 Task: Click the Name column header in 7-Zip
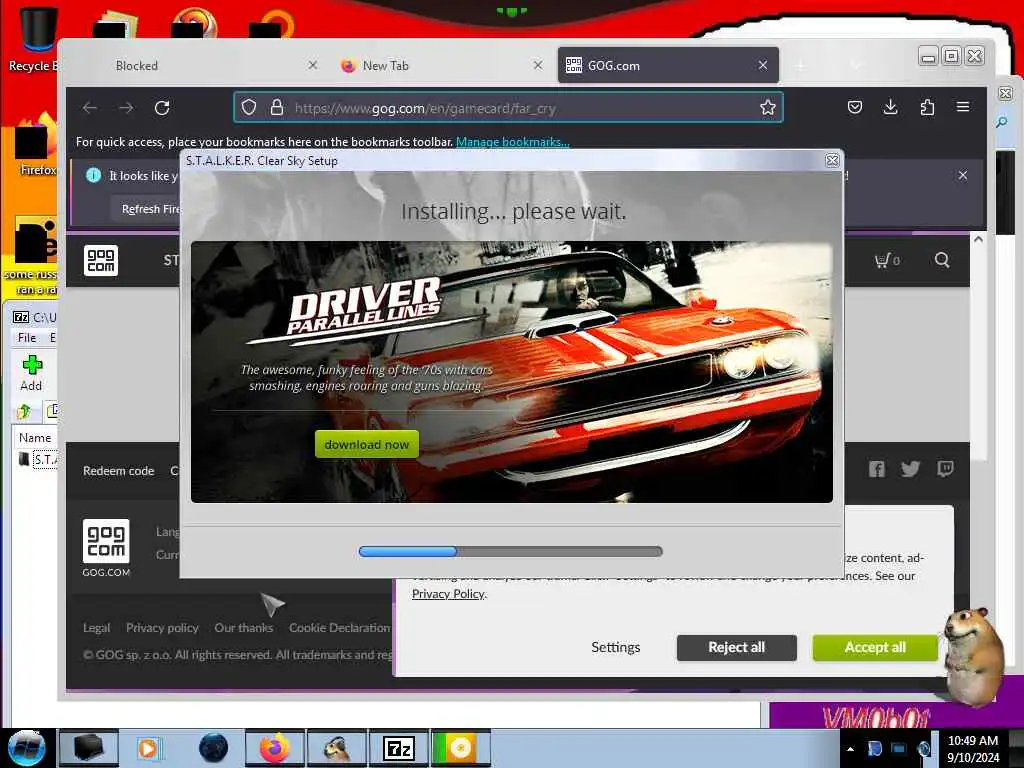tap(35, 438)
